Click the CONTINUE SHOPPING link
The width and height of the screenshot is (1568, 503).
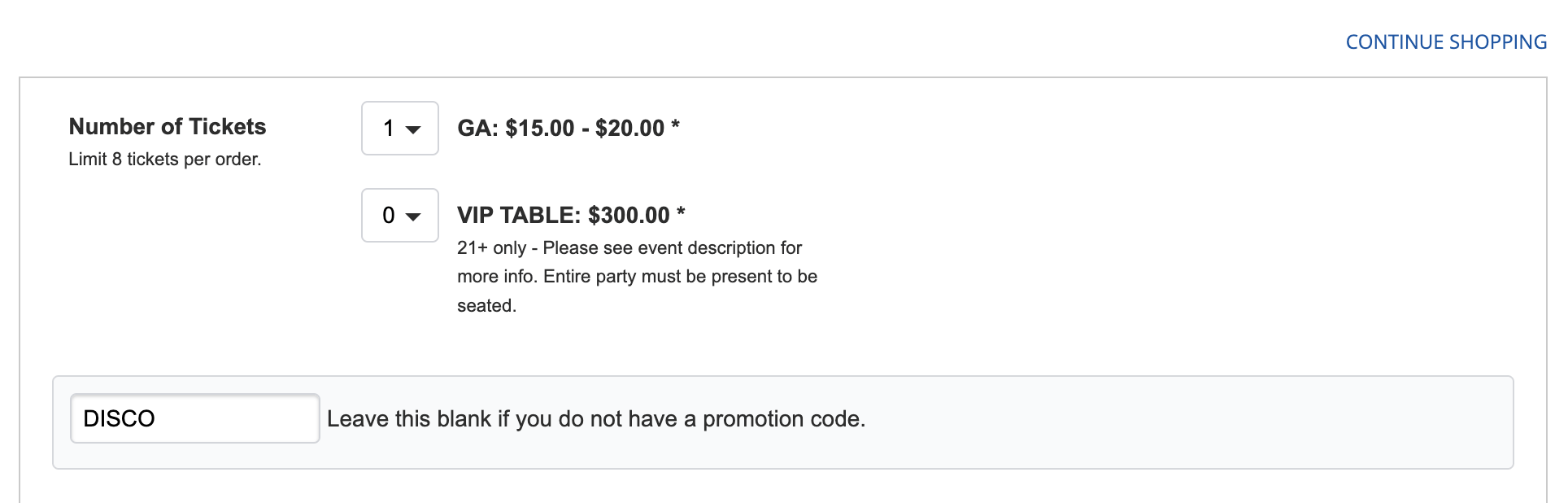click(1445, 42)
